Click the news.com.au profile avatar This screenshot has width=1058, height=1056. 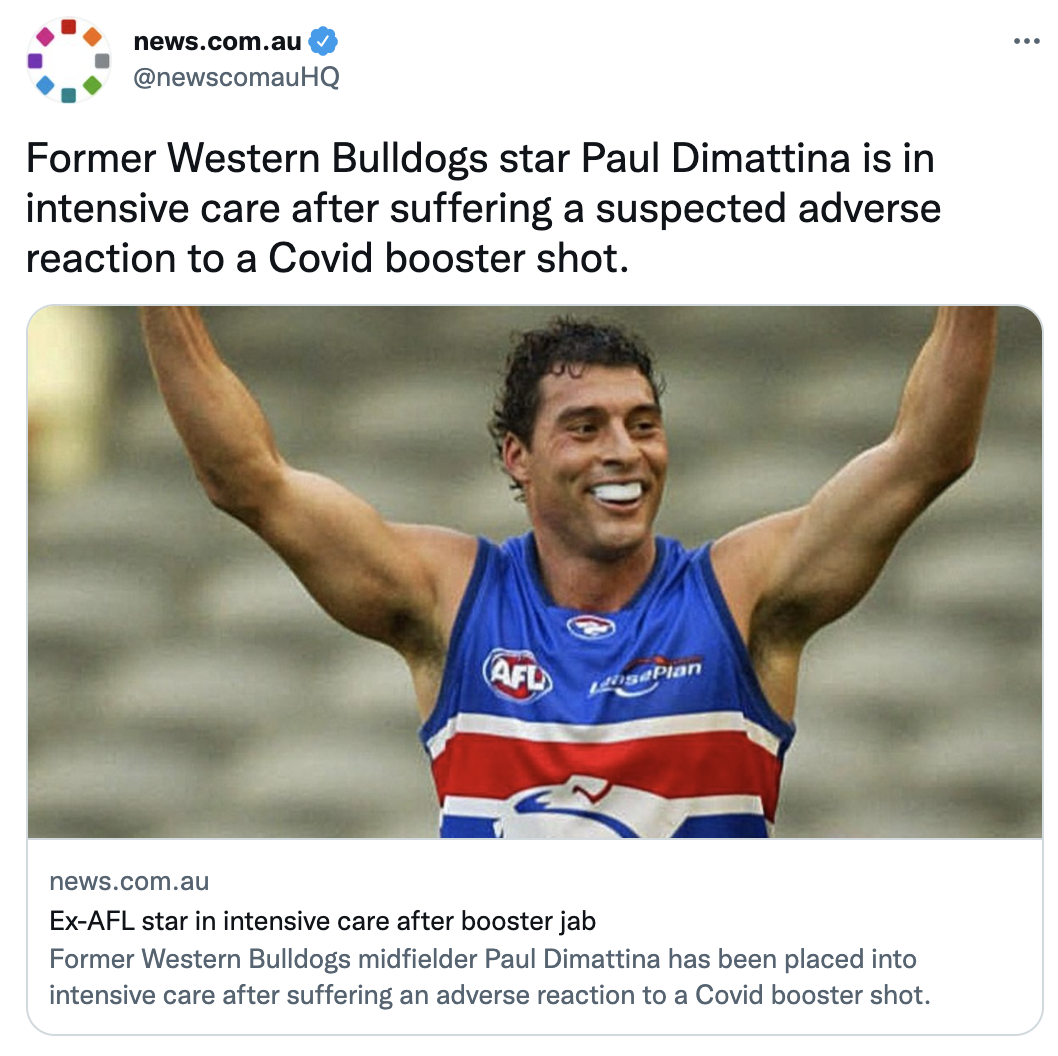click(68, 60)
